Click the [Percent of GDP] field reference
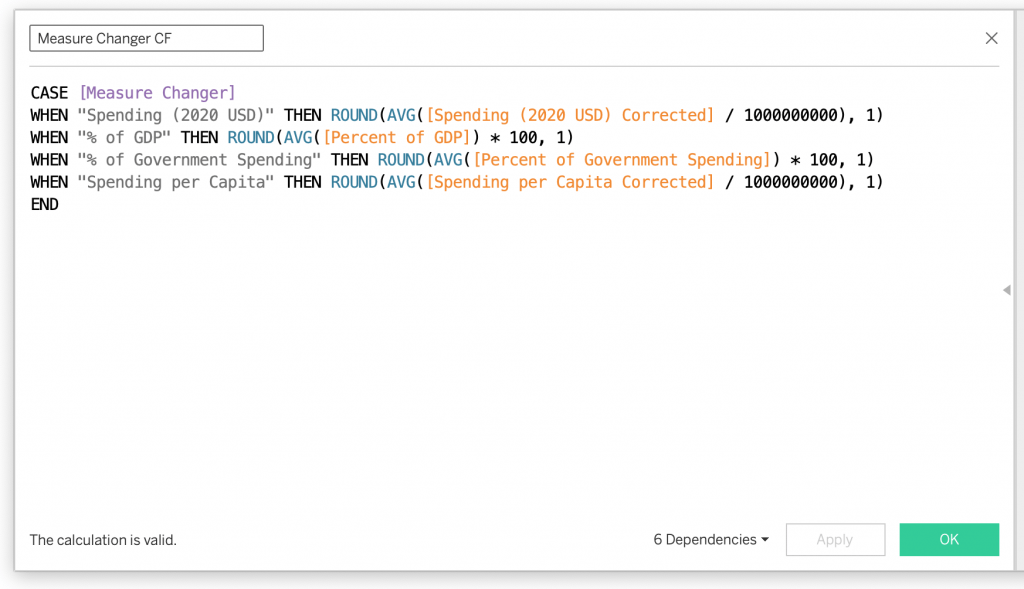Screen dimensions: 1024x589 [397, 138]
